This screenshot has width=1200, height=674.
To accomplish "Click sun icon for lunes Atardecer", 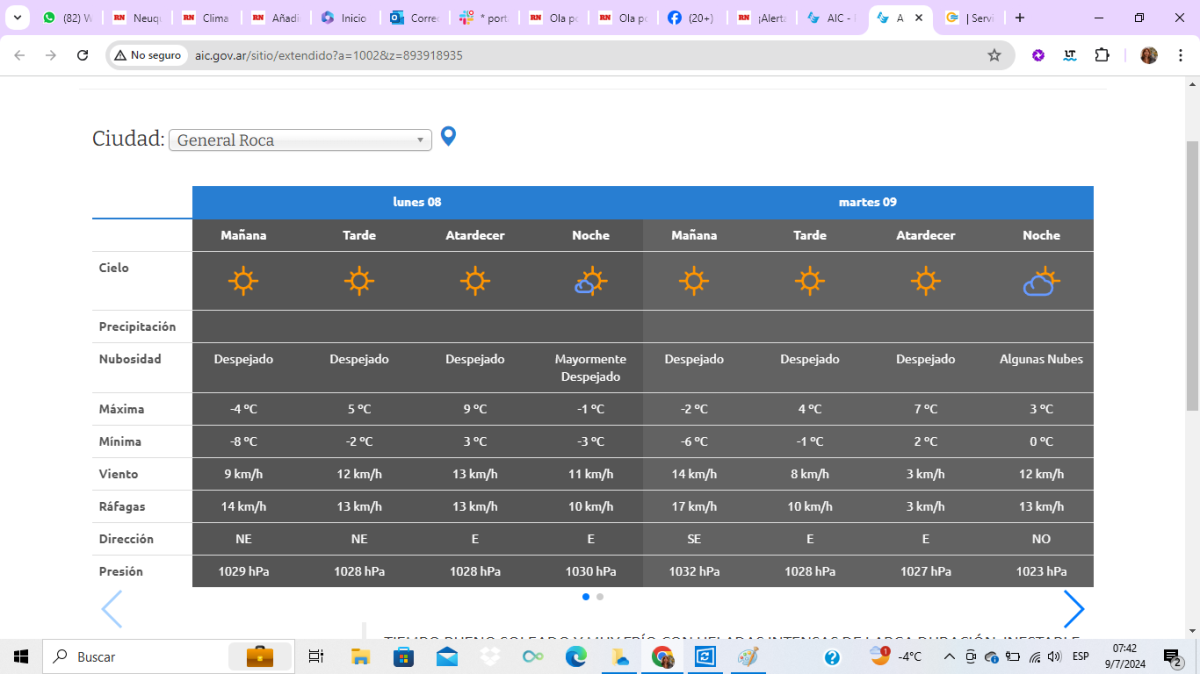I will tap(475, 281).
